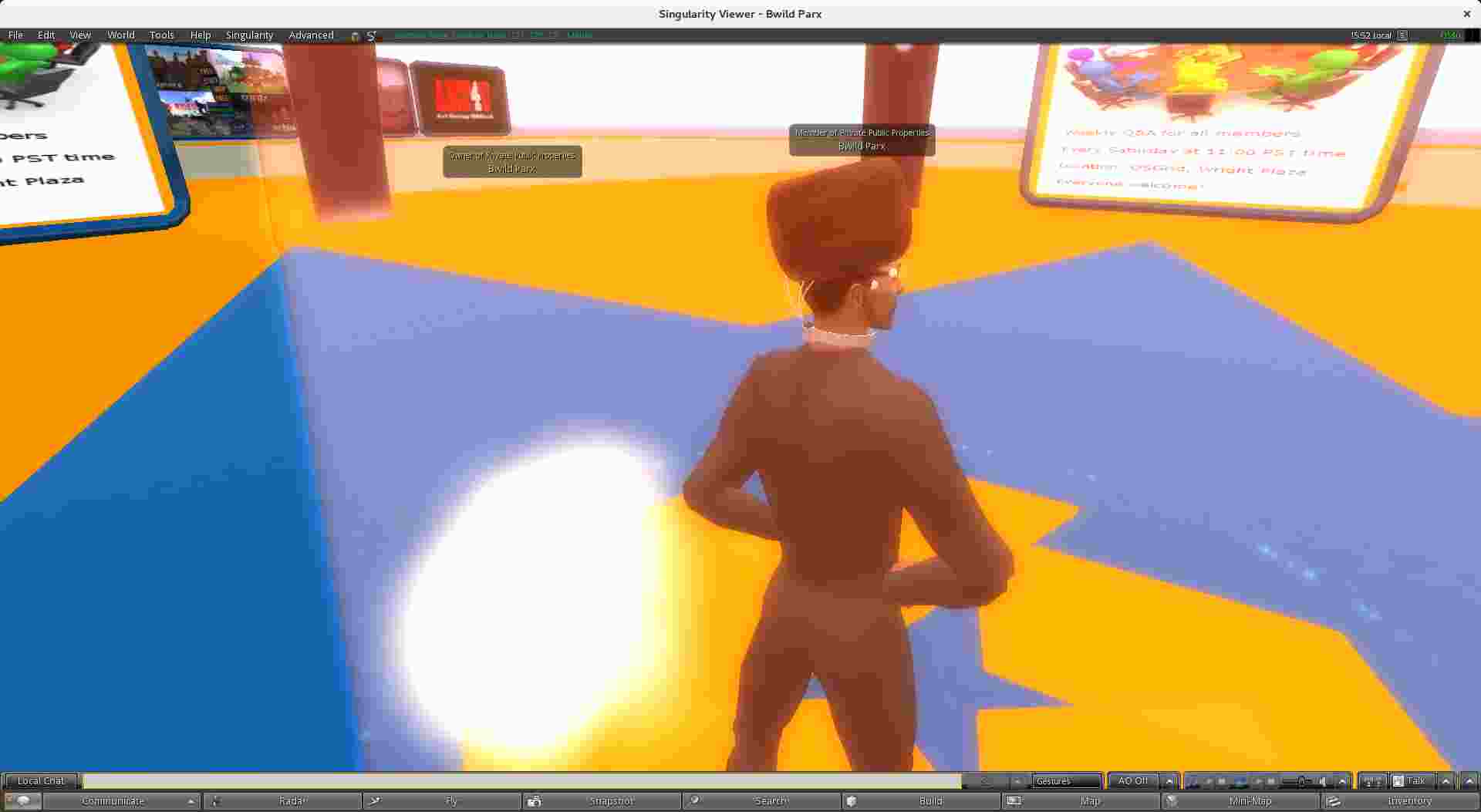Click the chat bubble icon button
The width and height of the screenshot is (1481, 812).
tap(22, 801)
